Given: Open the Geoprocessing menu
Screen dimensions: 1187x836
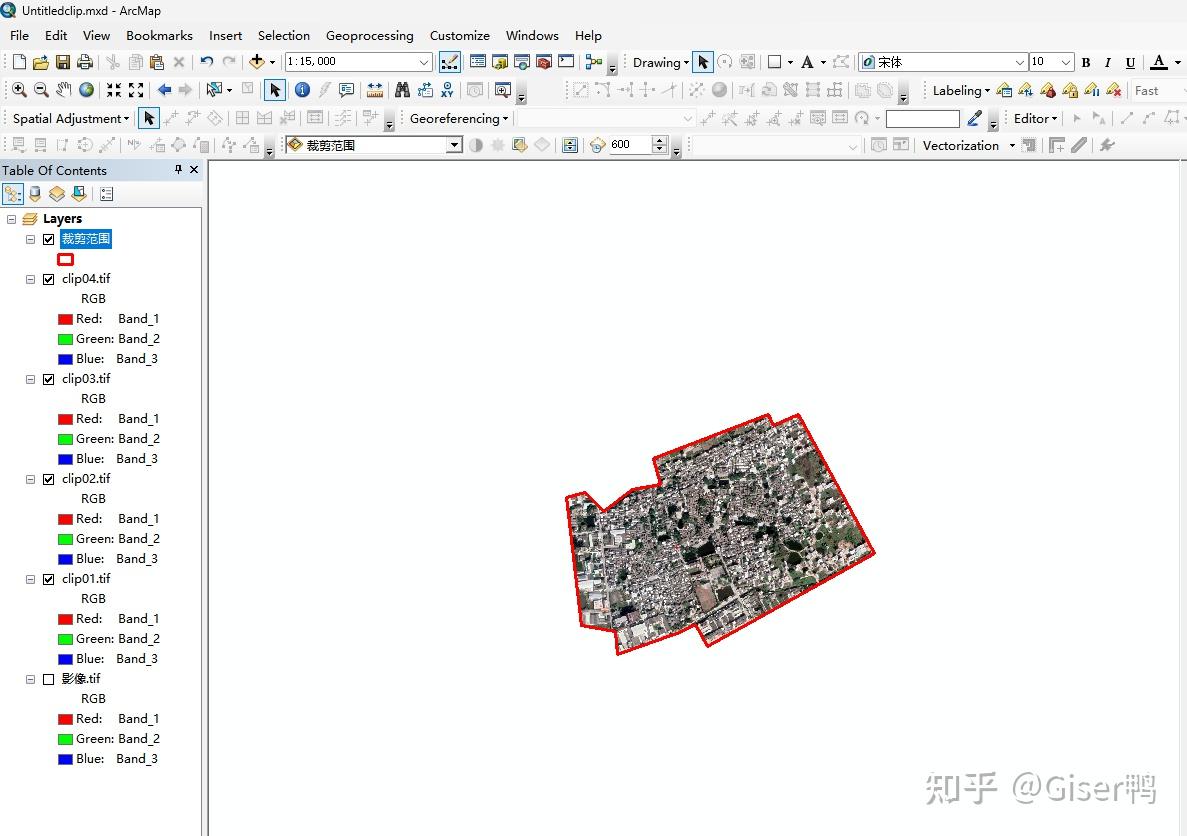Looking at the screenshot, I should 370,35.
